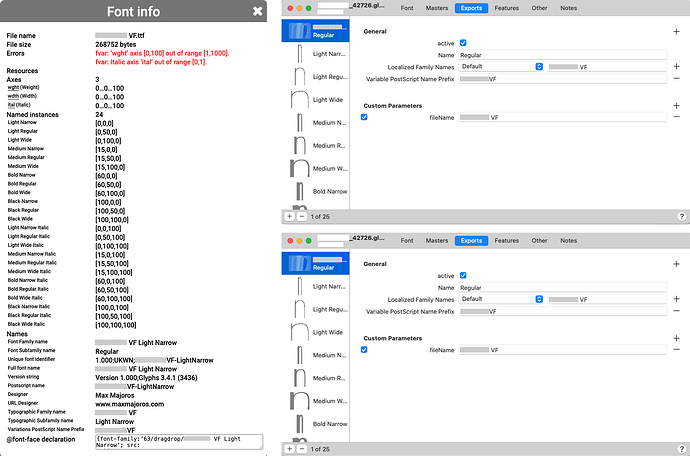Viewport: 690px width, 456px height.
Task: Toggle the active checkbox in upper window
Action: pos(462,43)
